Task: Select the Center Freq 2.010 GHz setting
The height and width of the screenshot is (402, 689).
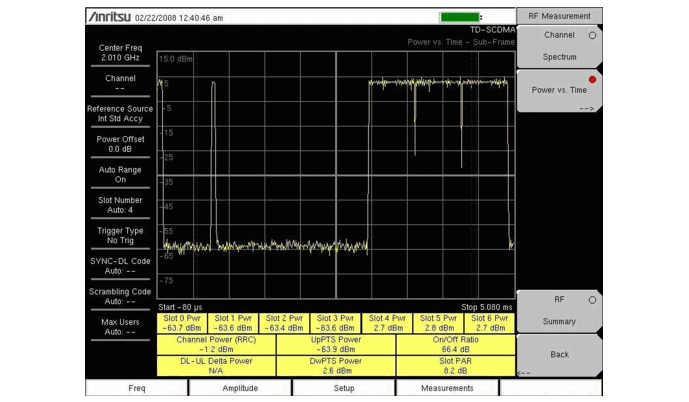Action: pos(120,53)
